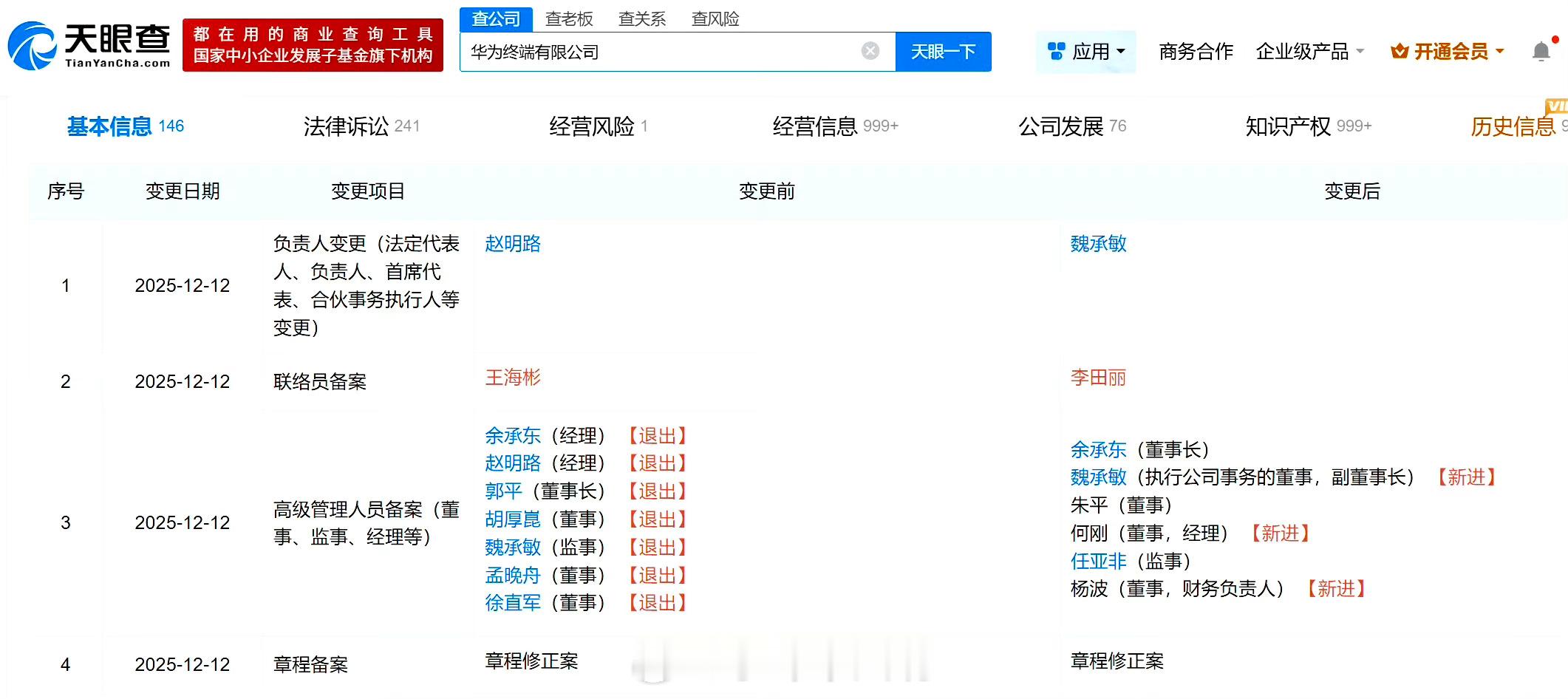This screenshot has width=1568, height=699.
Task: Open 魏承敏 in row 1 变更后
Action: click(x=1098, y=244)
